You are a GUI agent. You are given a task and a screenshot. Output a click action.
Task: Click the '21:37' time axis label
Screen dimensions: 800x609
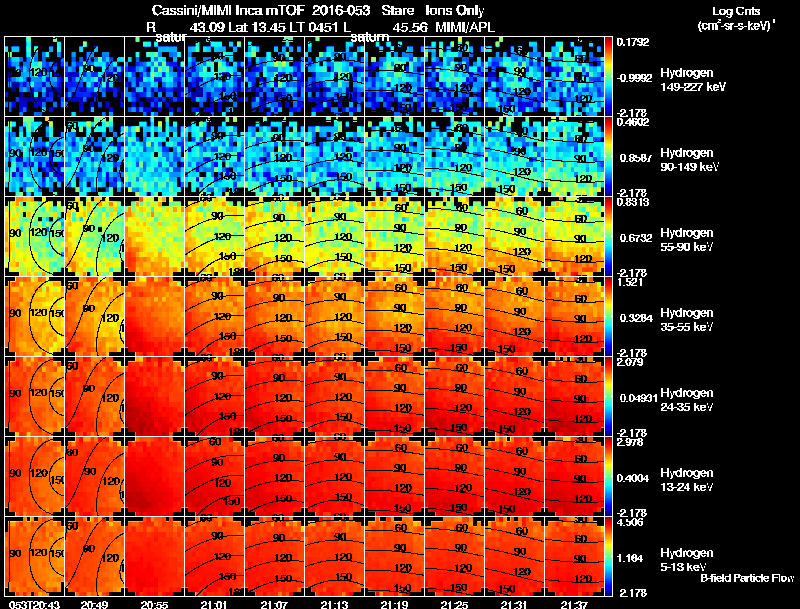tap(574, 604)
